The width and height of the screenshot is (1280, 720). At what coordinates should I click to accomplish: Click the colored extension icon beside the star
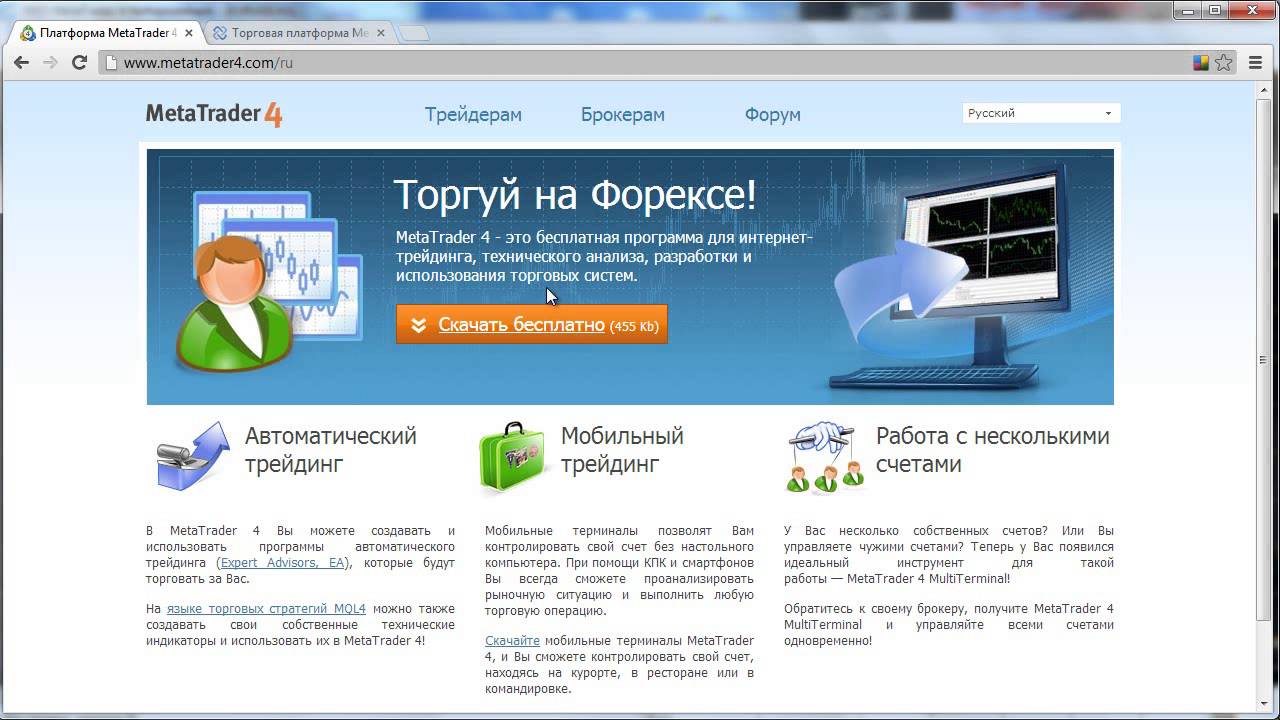[x=1201, y=63]
